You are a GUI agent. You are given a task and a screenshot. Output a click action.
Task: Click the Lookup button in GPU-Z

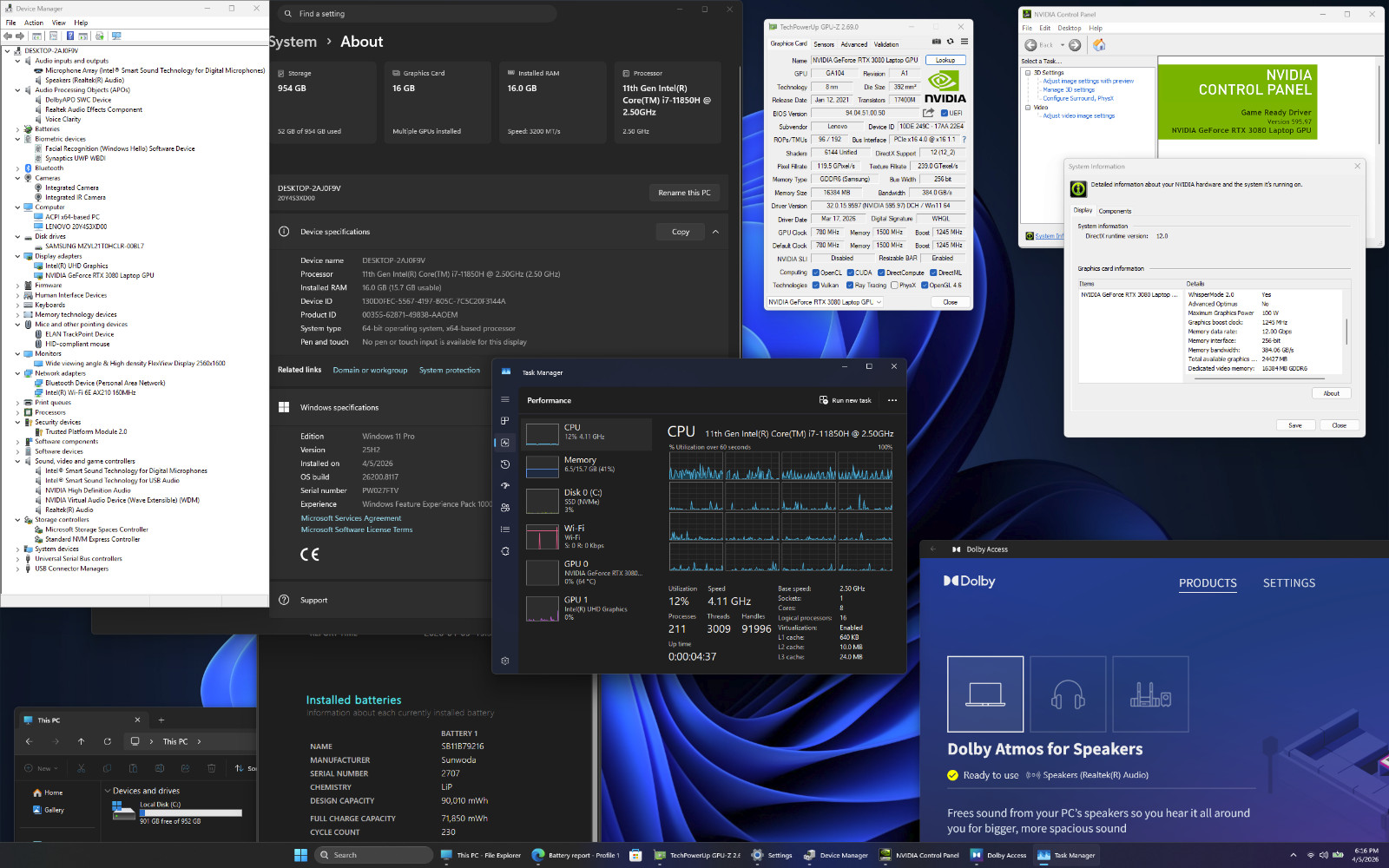click(945, 60)
